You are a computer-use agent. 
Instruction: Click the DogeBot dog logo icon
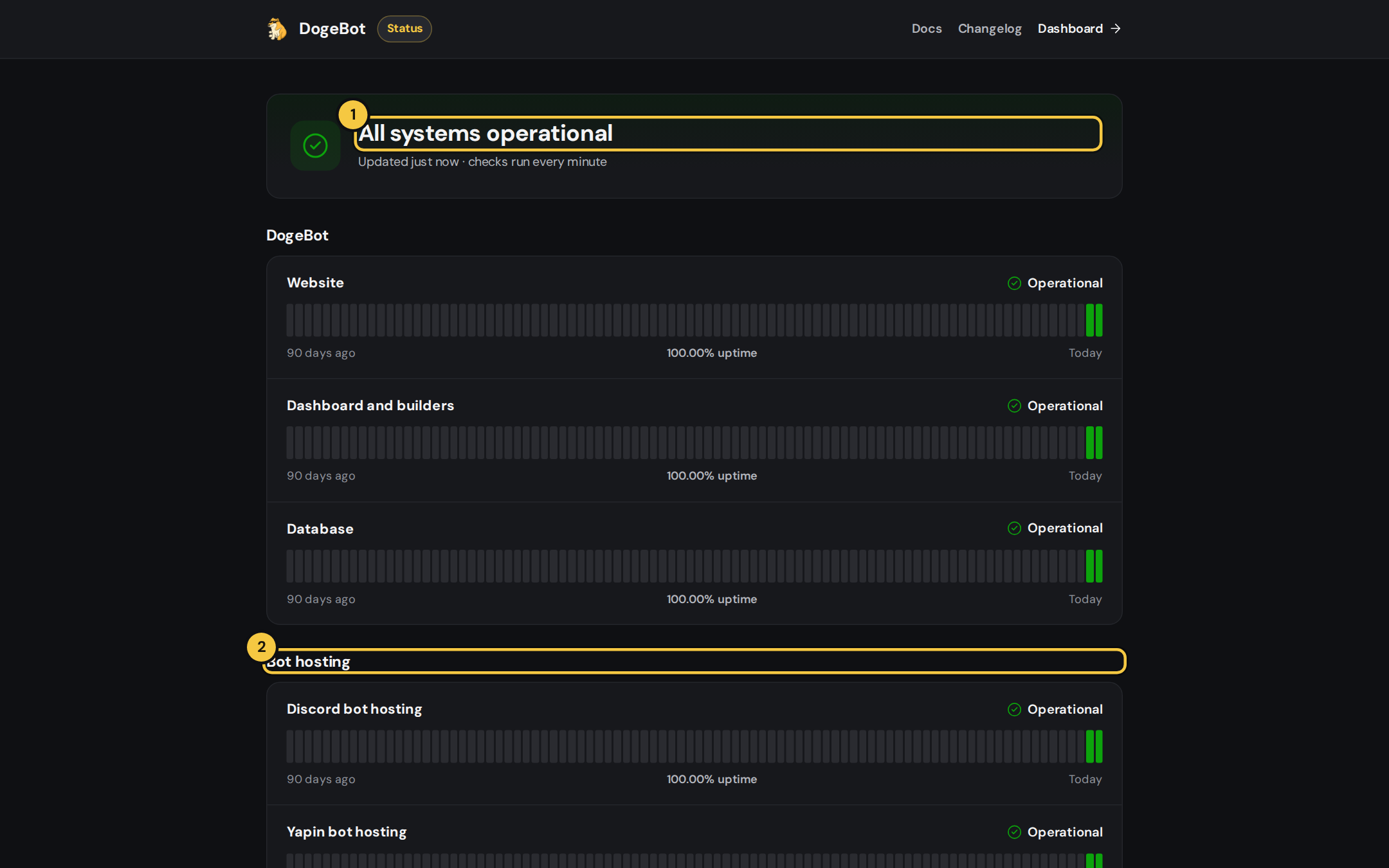coord(277,29)
